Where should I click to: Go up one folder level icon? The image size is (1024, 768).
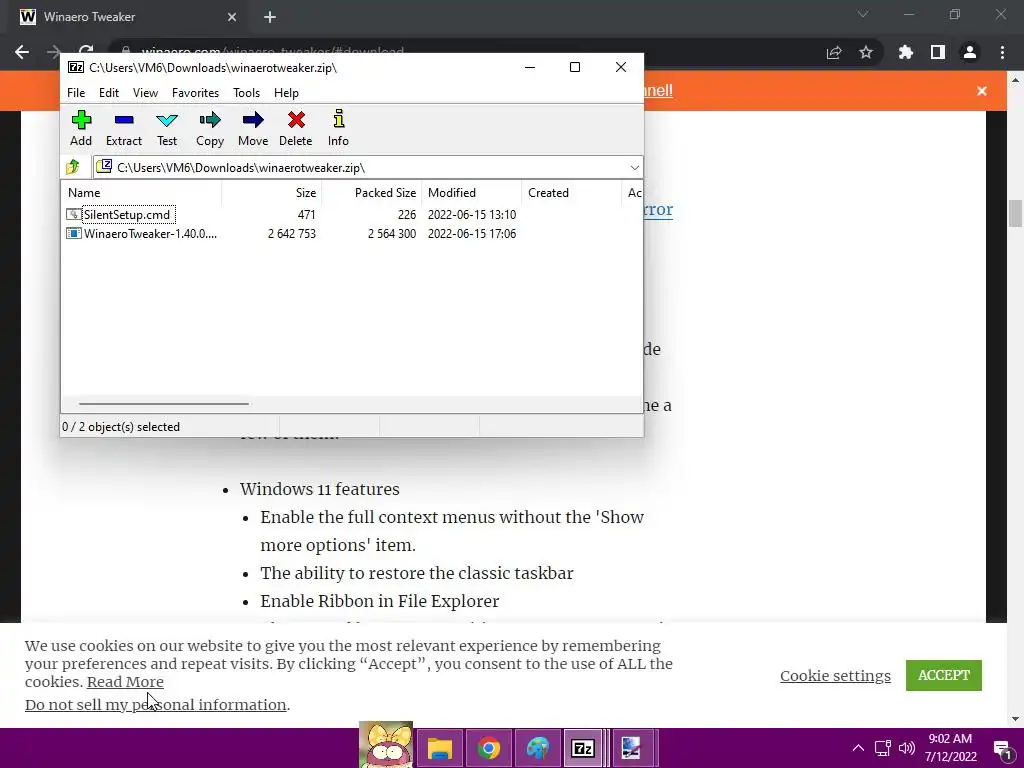[72, 167]
